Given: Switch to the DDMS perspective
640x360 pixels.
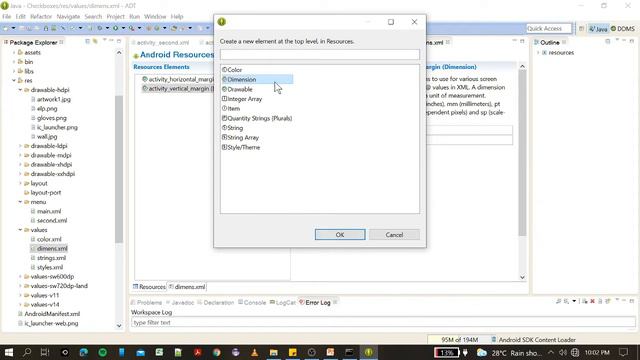Looking at the screenshot, I should click(x=622, y=29).
